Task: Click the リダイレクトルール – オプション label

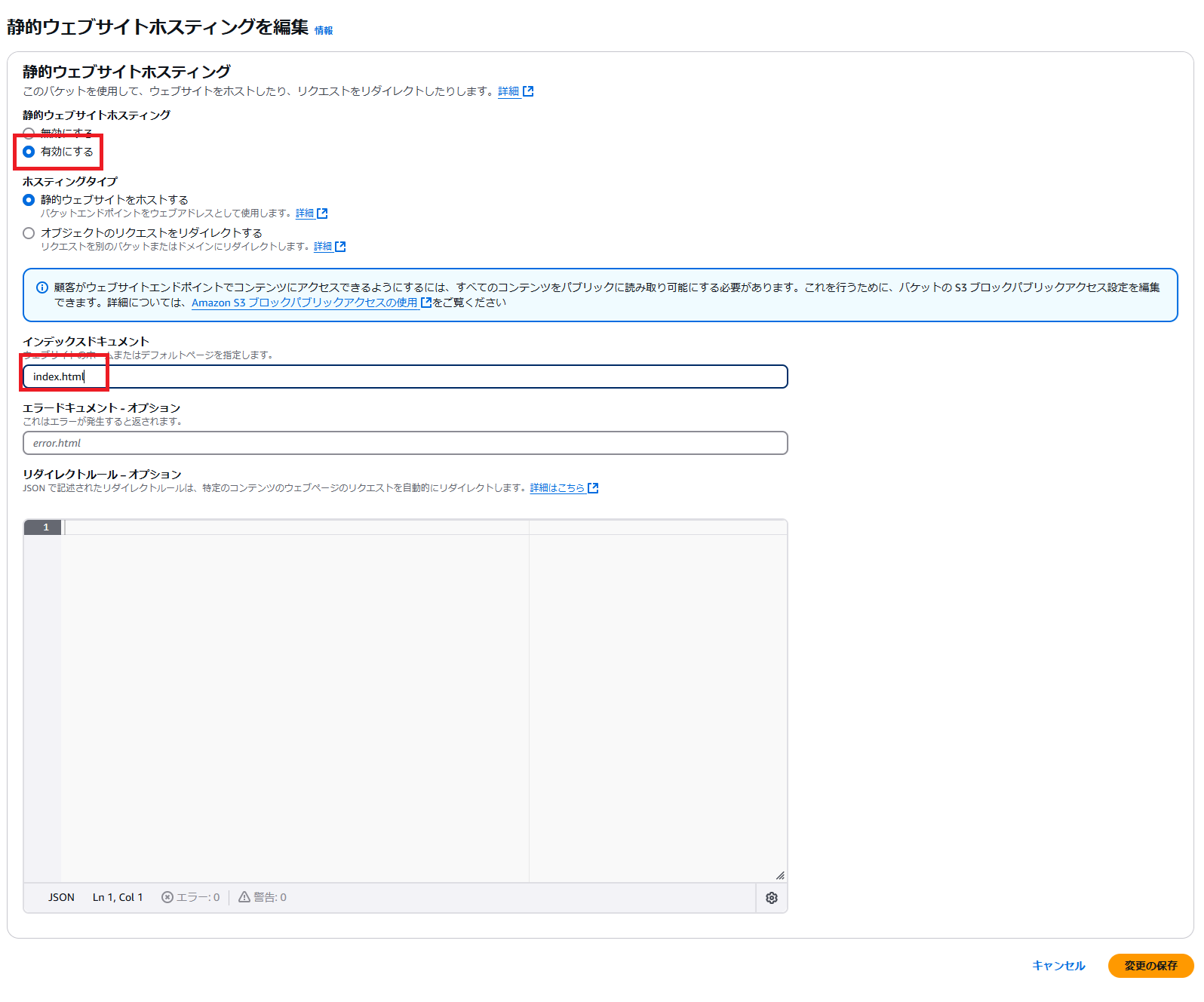Action: pyautogui.click(x=102, y=475)
